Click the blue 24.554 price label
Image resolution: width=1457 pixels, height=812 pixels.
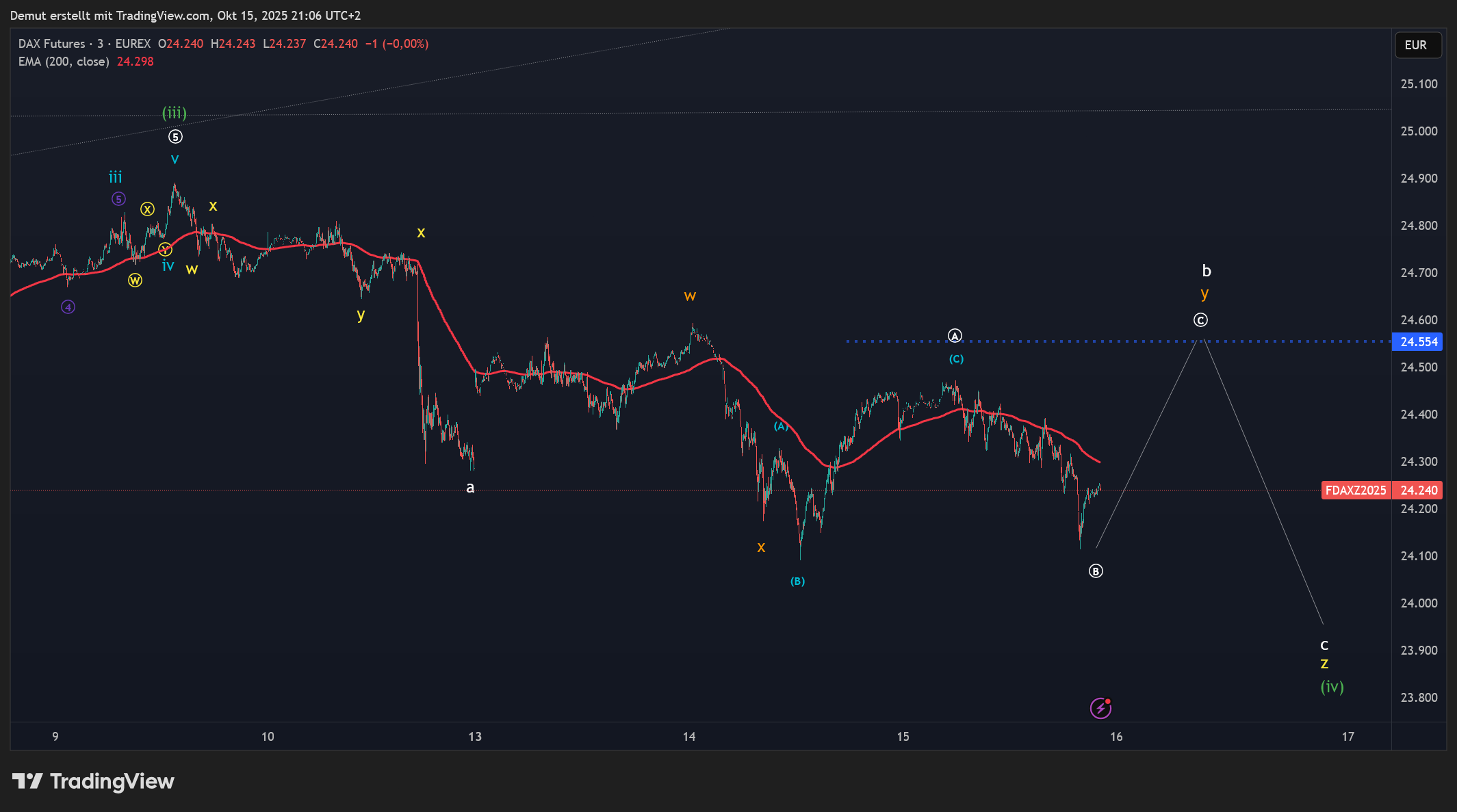tap(1417, 342)
